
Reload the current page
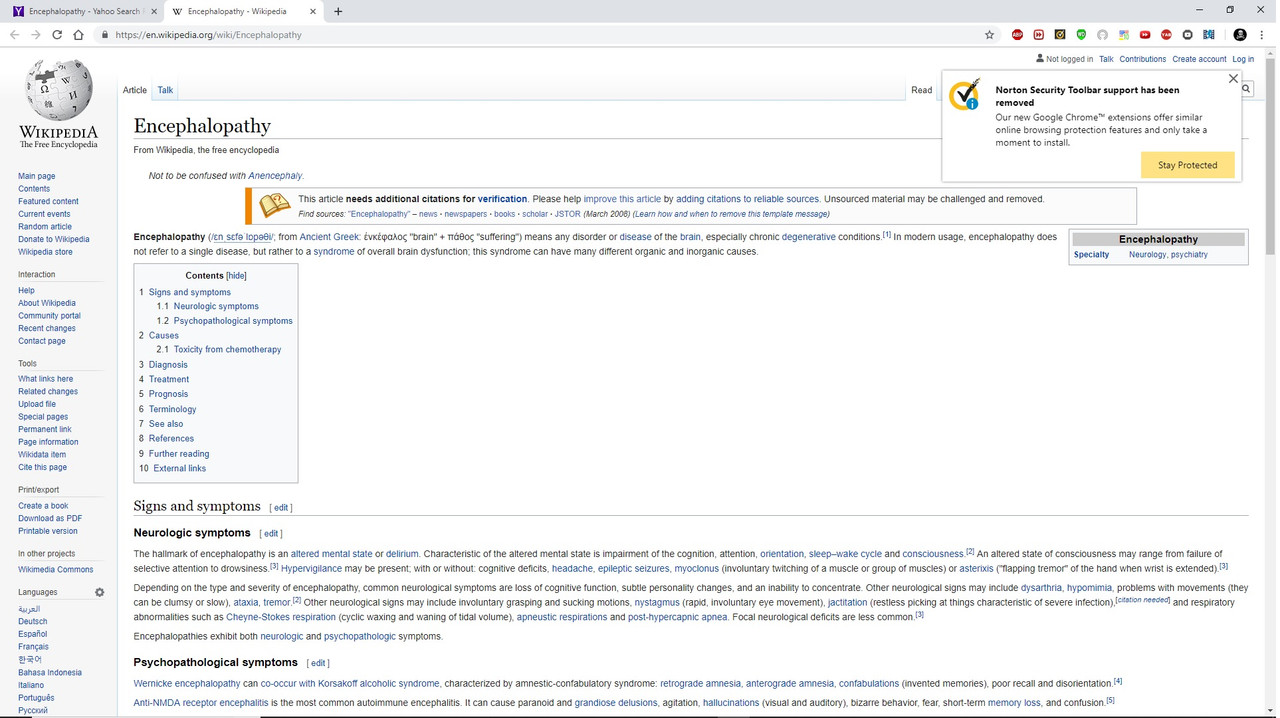[57, 35]
